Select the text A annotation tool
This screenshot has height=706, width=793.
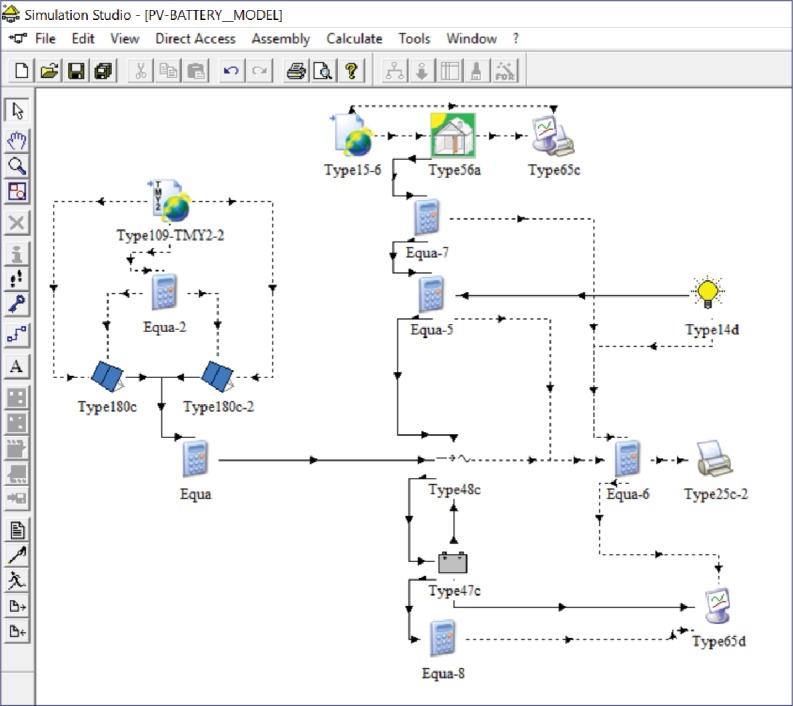tap(17, 366)
